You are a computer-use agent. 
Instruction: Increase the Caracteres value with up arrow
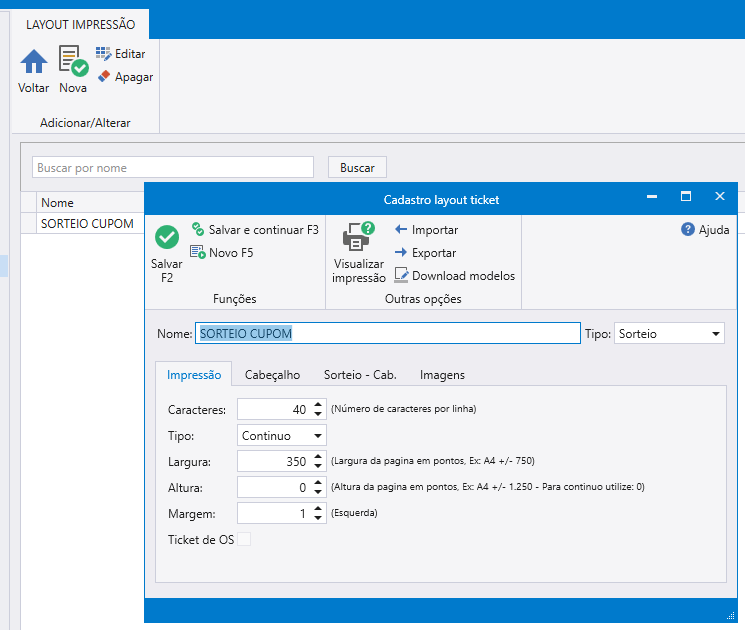click(318, 405)
